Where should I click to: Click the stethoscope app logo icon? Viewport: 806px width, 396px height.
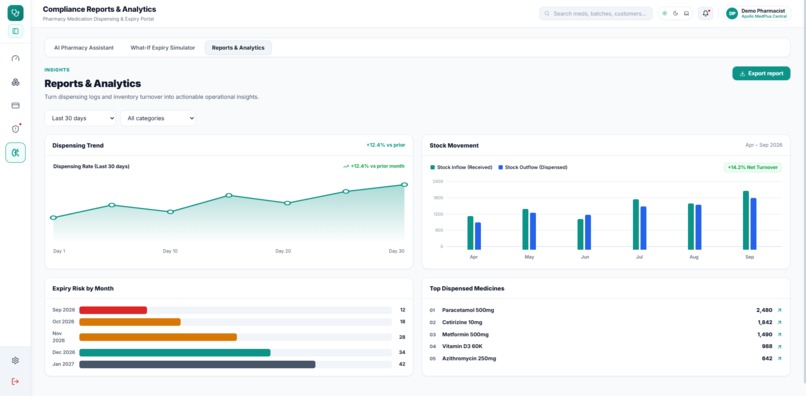pyautogui.click(x=15, y=13)
